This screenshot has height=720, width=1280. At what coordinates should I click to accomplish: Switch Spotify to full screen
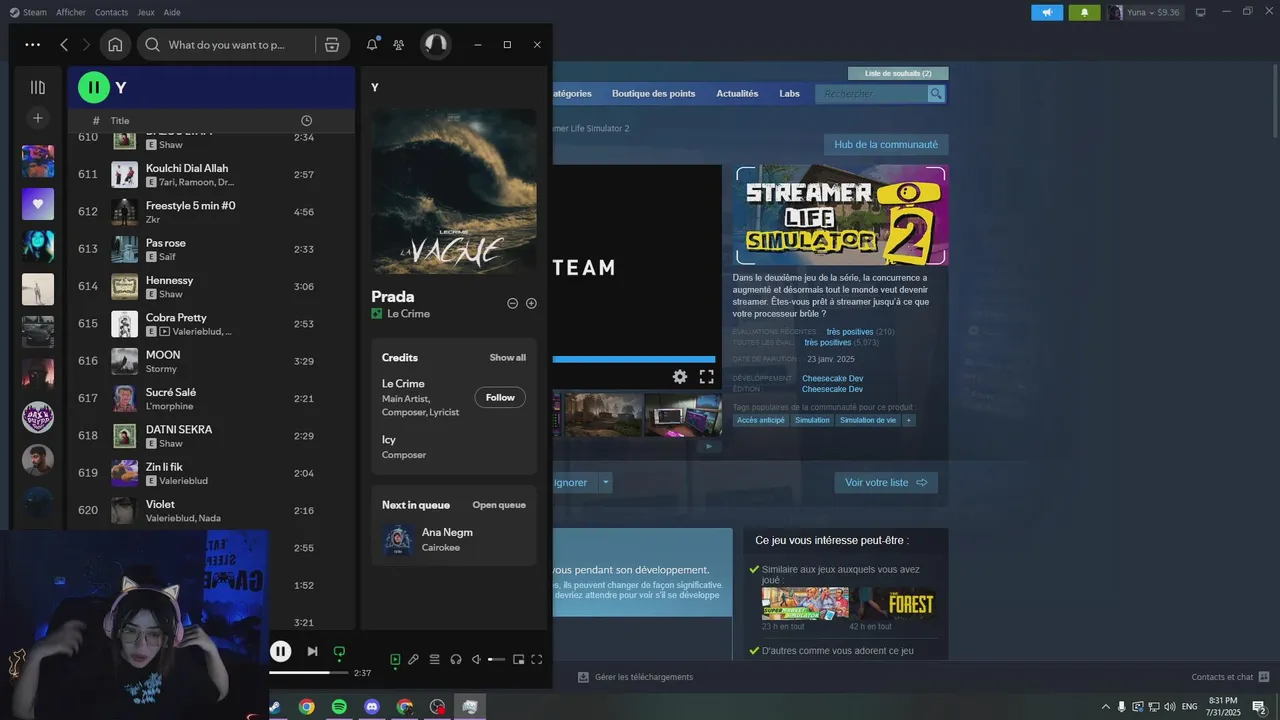point(537,659)
